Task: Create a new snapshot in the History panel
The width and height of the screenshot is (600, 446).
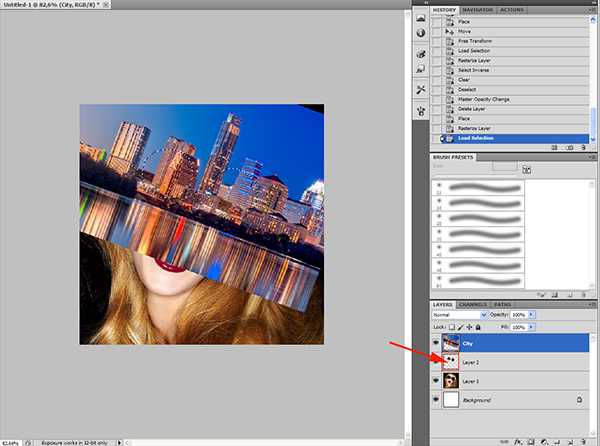Action: click(569, 147)
